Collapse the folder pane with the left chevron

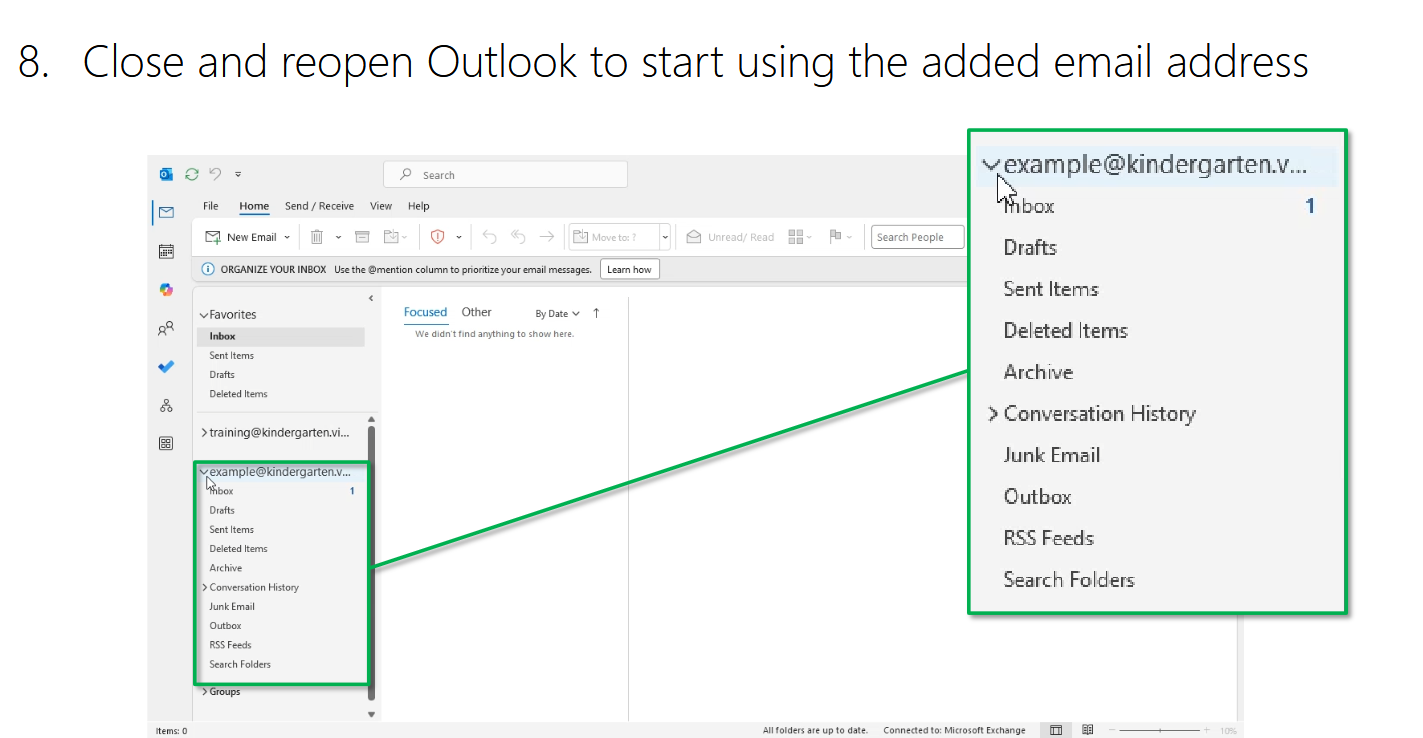tap(371, 298)
